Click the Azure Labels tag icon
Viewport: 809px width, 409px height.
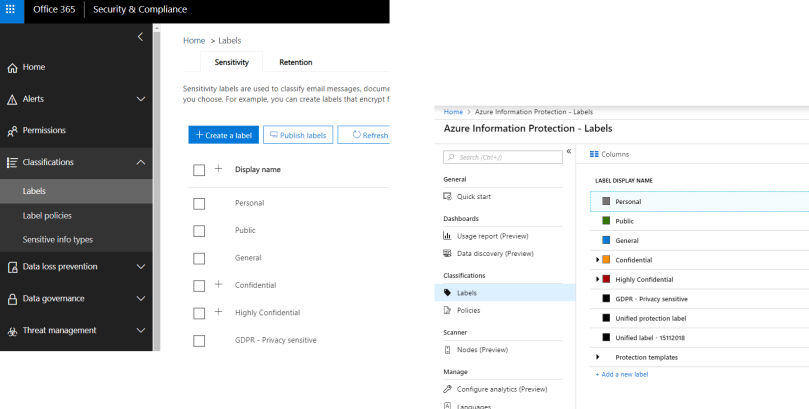(448, 293)
